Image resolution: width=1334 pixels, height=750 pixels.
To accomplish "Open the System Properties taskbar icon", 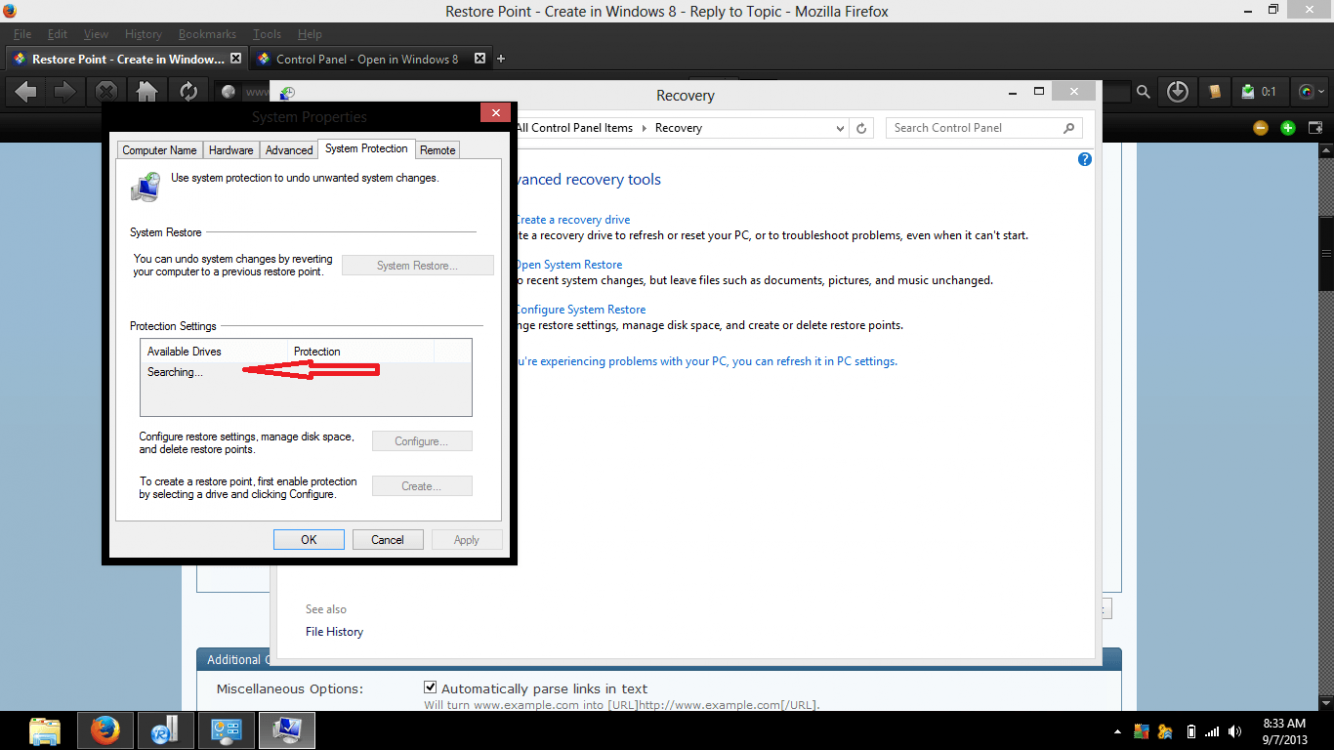I will click(287, 731).
